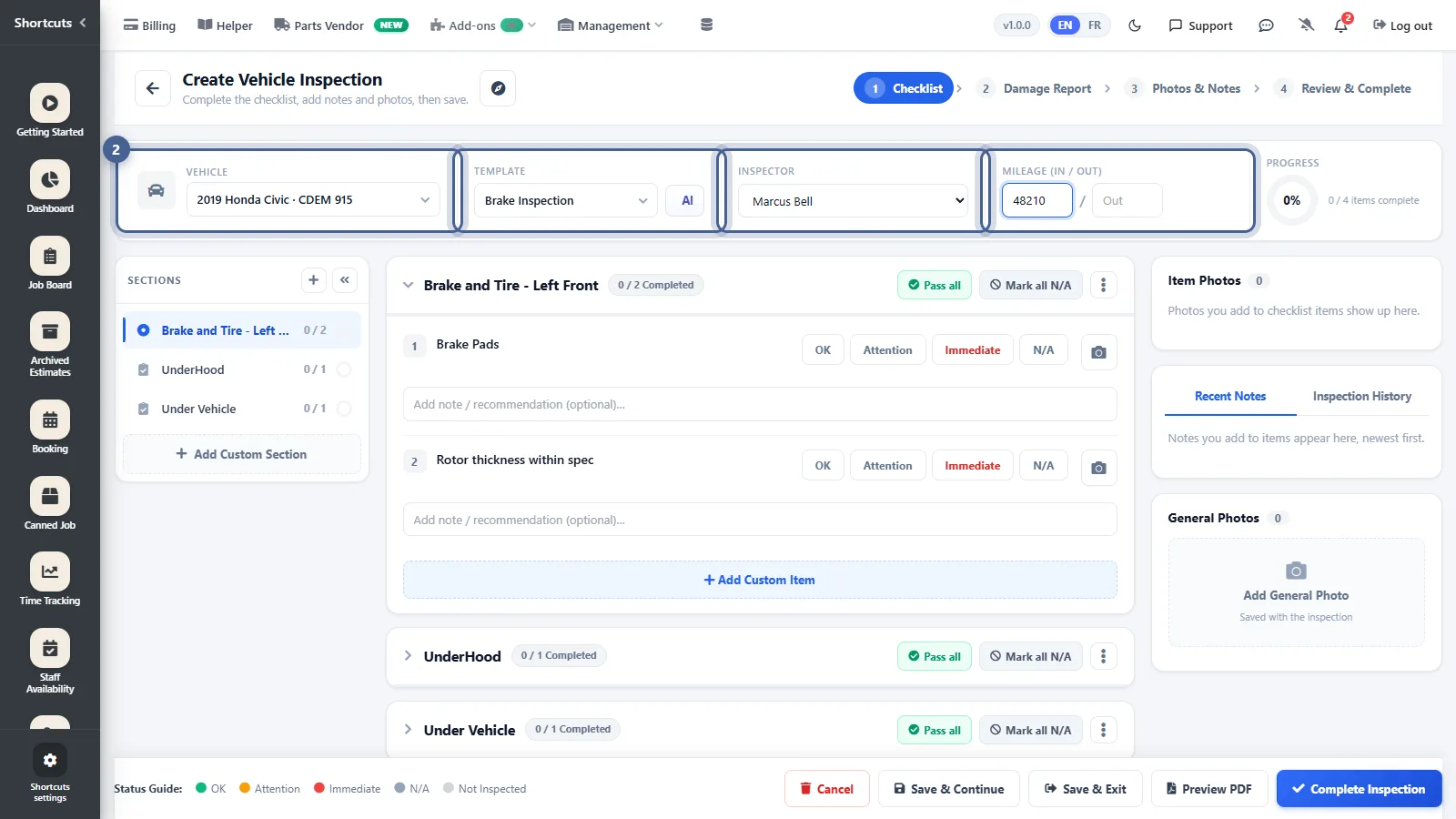Open the Billing menu item
The width and height of the screenshot is (1456, 819).
[x=149, y=25]
